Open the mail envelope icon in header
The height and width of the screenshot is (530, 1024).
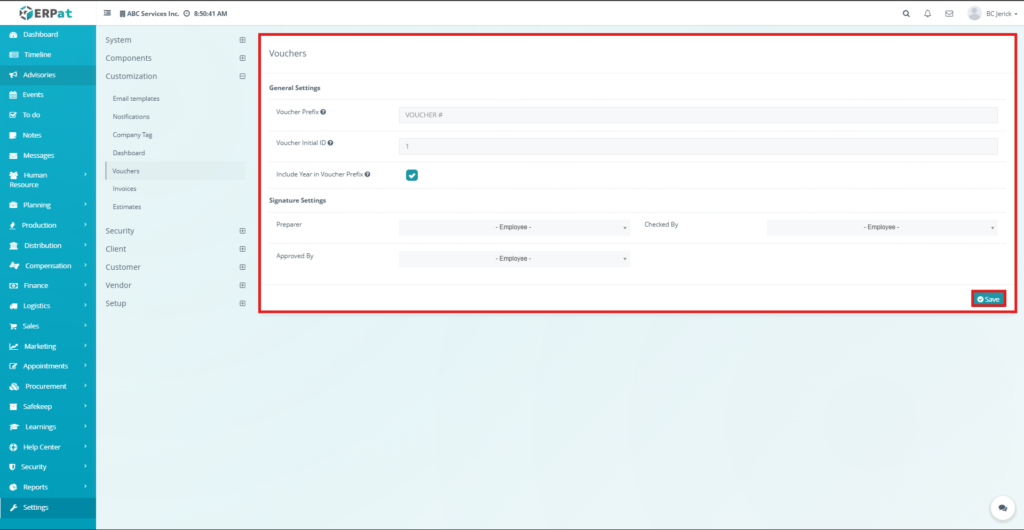point(949,14)
